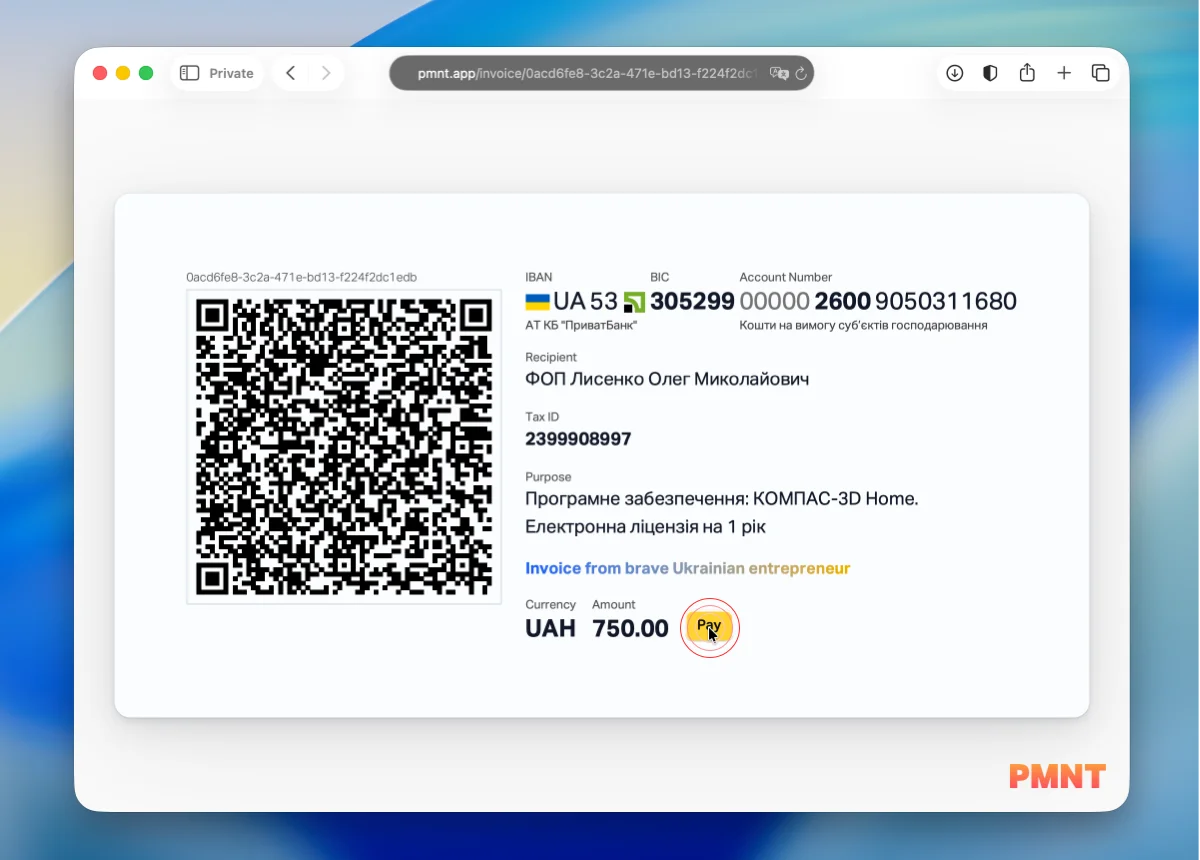Click the PMNT logo at bottom right
The width and height of the screenshot is (1200, 860).
pos(1056,776)
